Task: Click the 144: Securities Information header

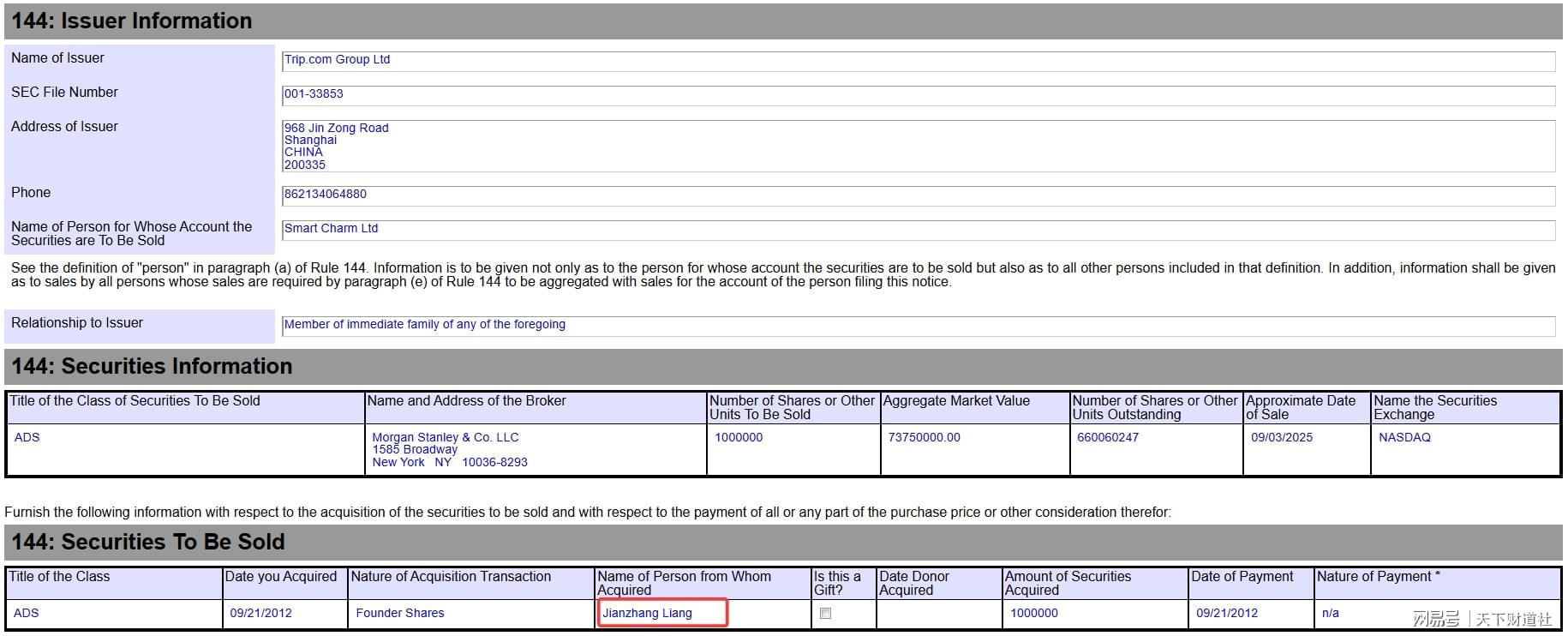Action: (152, 367)
